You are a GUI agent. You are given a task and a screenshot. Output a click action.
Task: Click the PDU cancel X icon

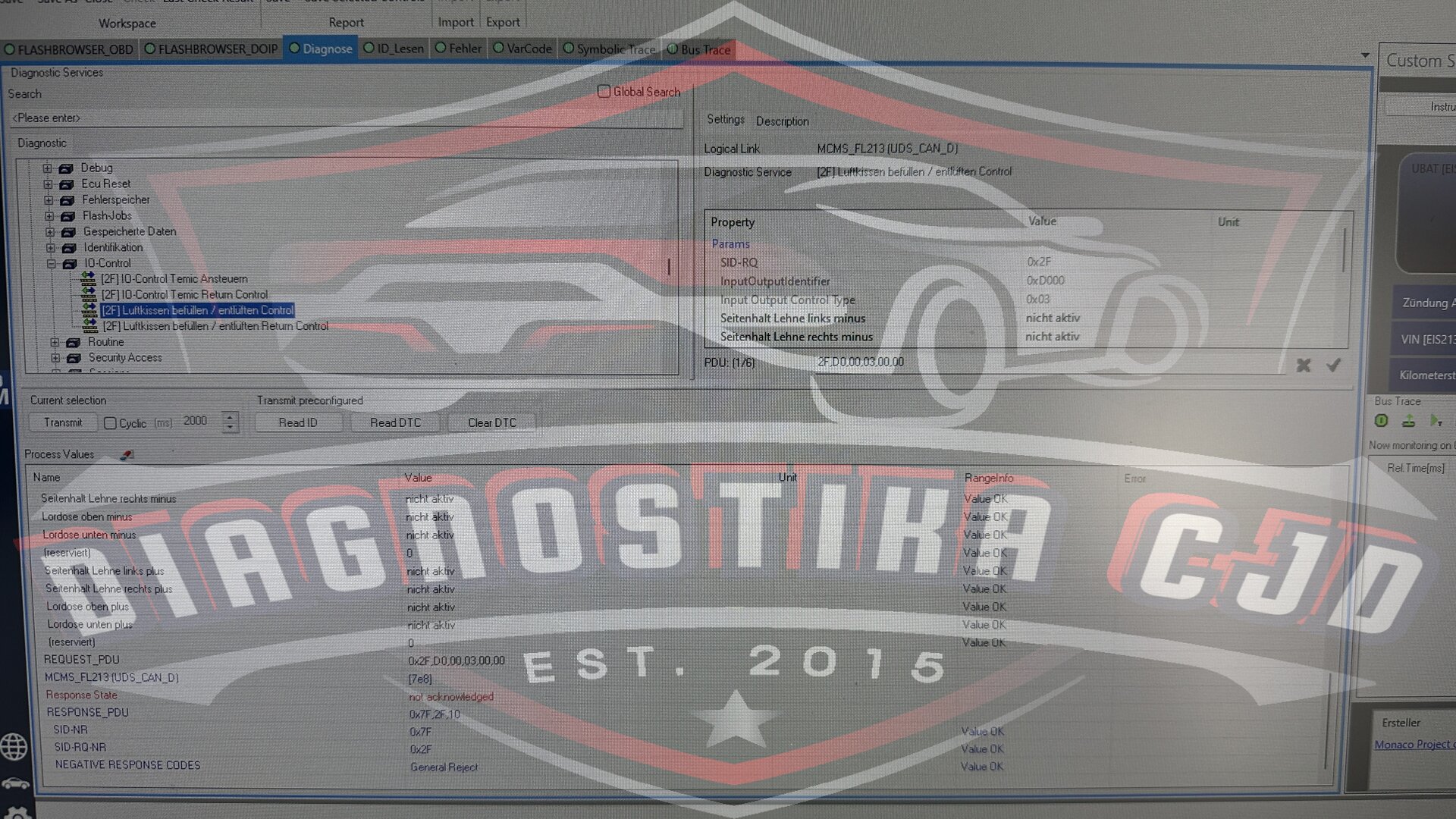1303,366
